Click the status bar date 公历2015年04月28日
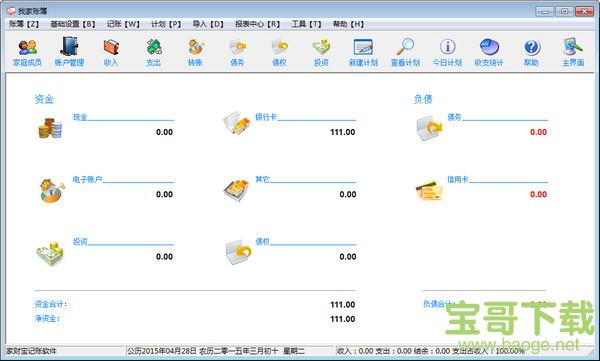This screenshot has height=361, width=600. pos(162,351)
